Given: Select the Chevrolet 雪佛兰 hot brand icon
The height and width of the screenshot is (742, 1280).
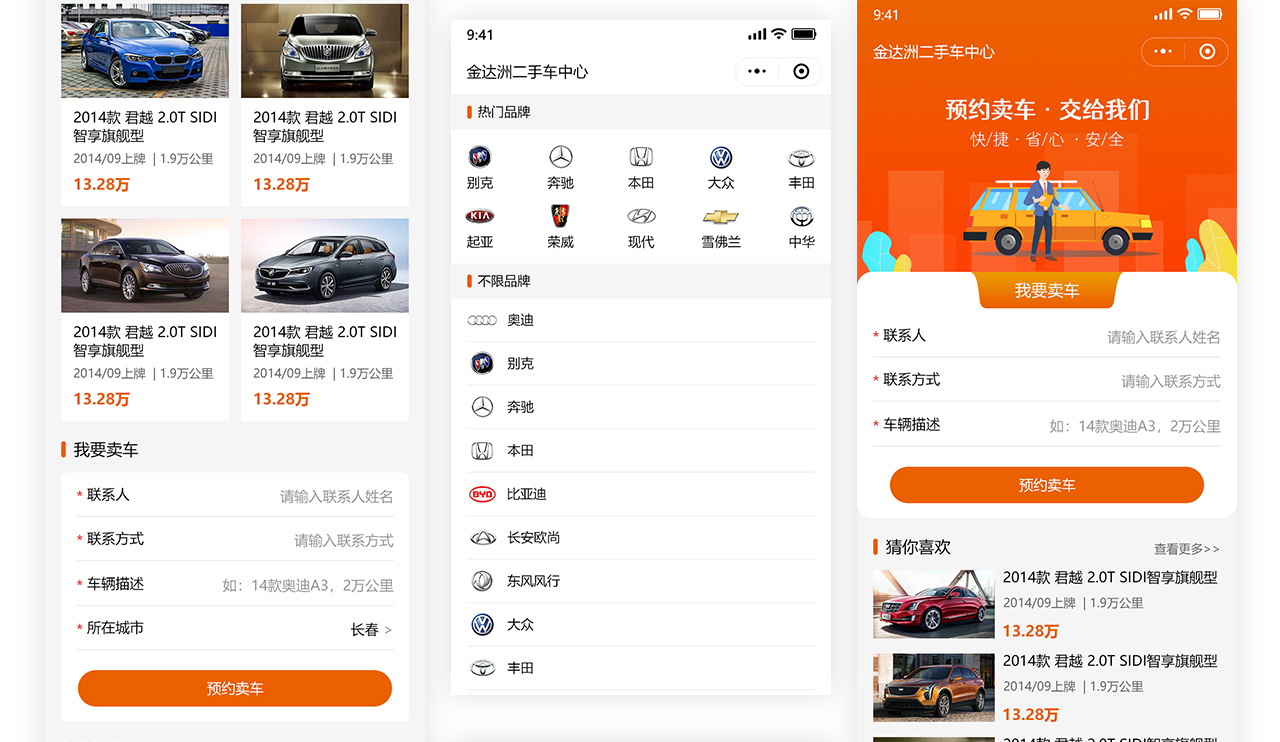Looking at the screenshot, I should [721, 216].
